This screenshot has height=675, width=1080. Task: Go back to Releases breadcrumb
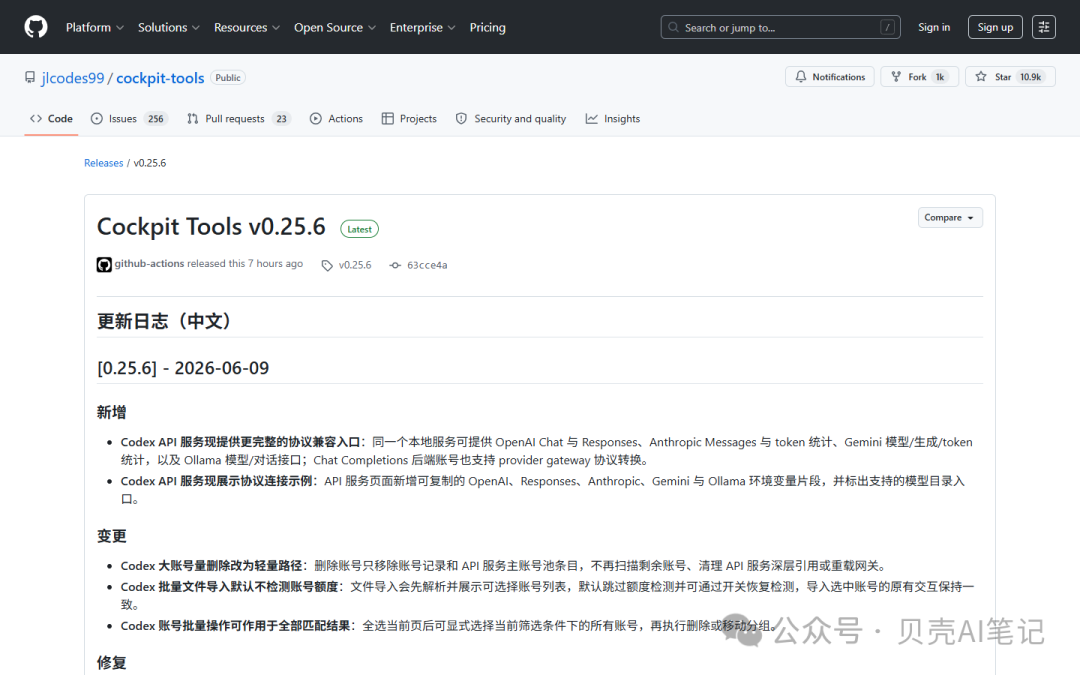click(103, 163)
